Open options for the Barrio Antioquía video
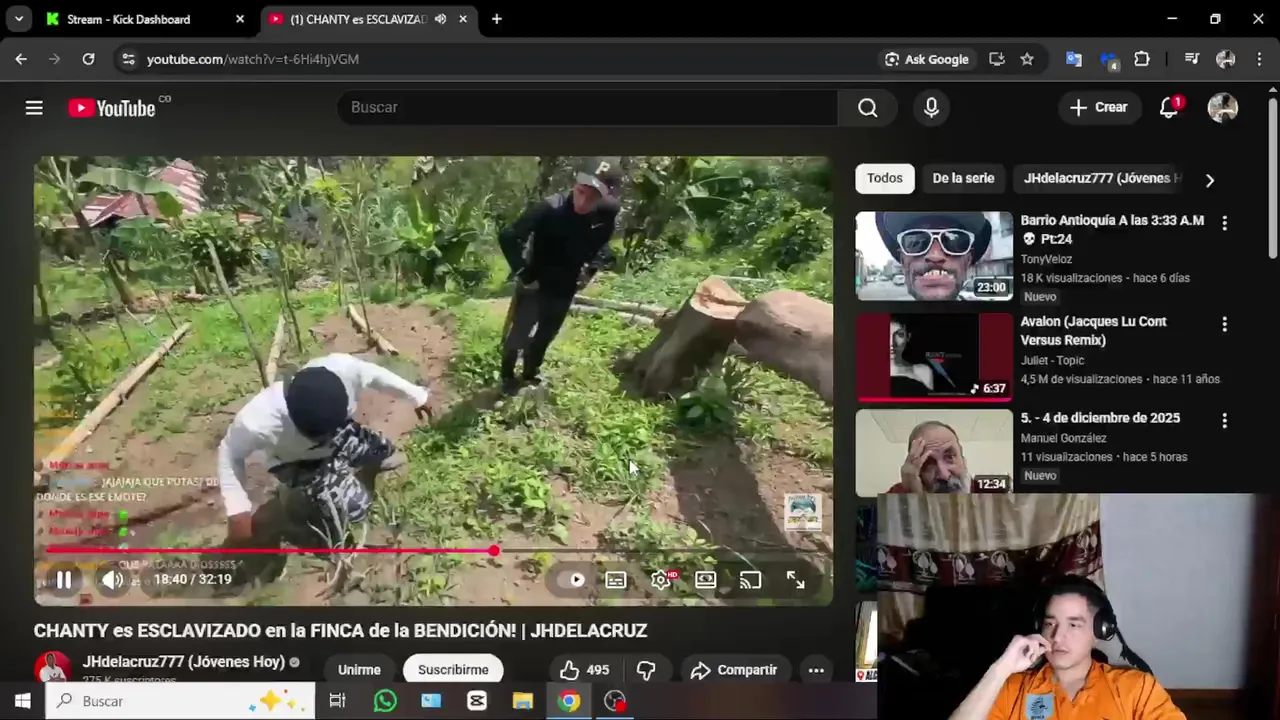Screen dimensions: 1280x720 pos(1224,223)
